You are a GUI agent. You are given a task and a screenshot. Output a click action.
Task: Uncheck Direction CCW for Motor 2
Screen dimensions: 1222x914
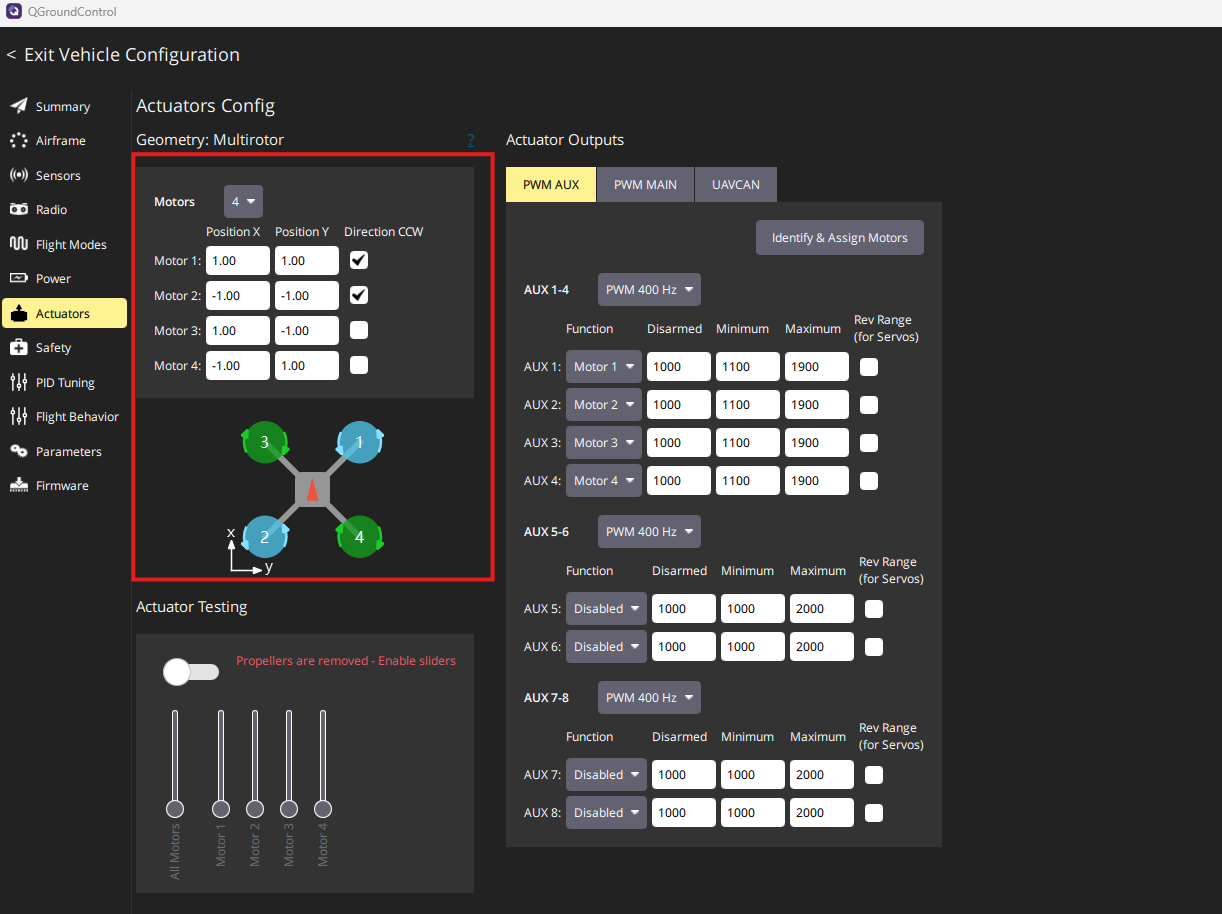pyautogui.click(x=359, y=295)
